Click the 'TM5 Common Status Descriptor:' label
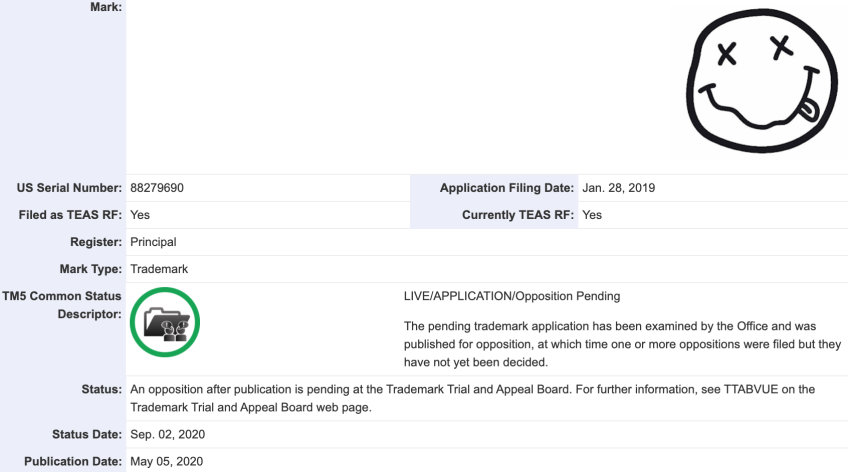 (x=62, y=305)
